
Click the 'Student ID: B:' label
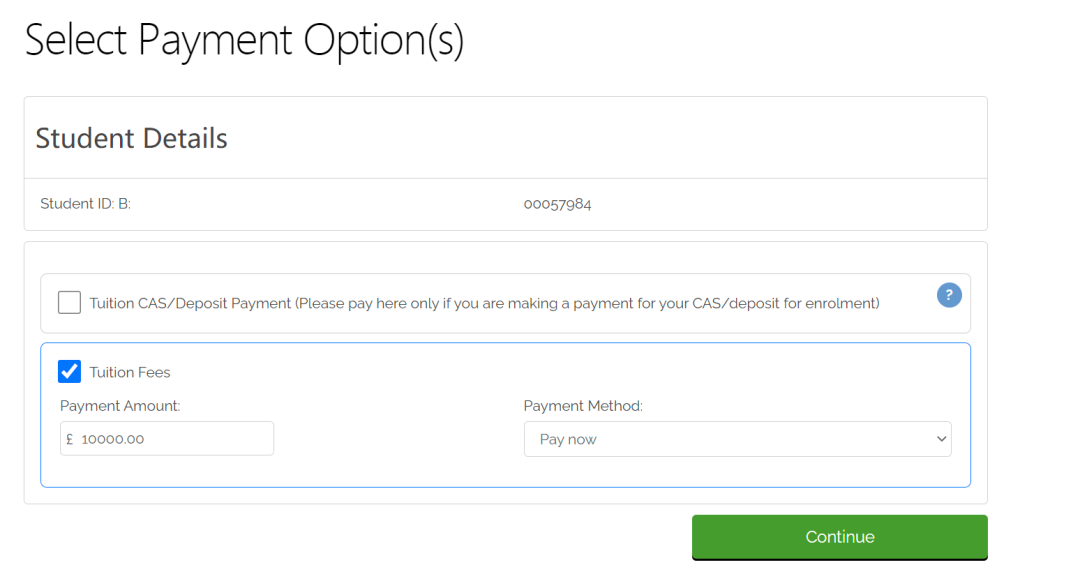pyautogui.click(x=85, y=204)
